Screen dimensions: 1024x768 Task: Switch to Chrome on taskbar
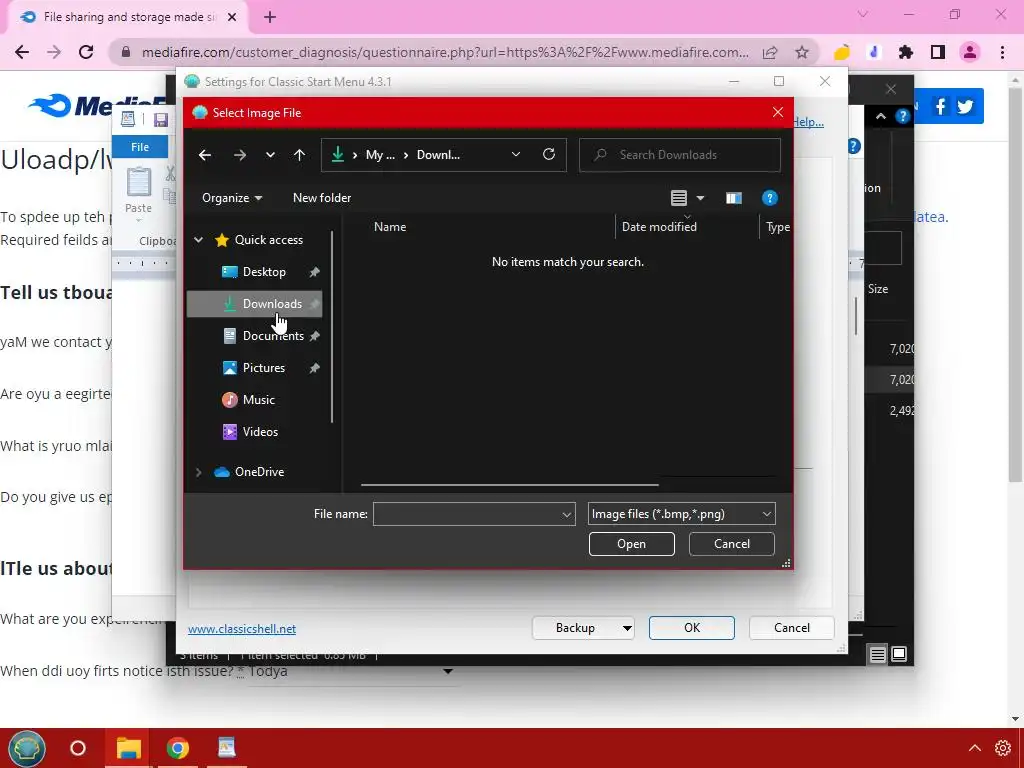point(178,748)
